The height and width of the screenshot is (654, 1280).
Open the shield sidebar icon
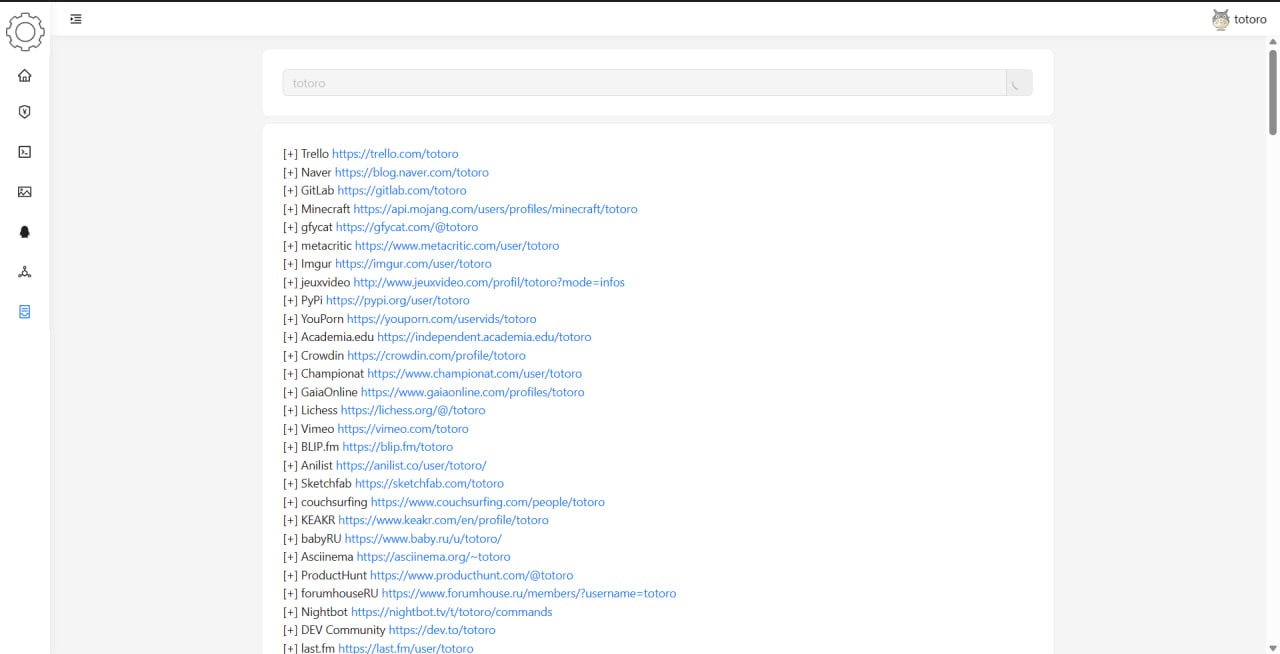[x=25, y=112]
